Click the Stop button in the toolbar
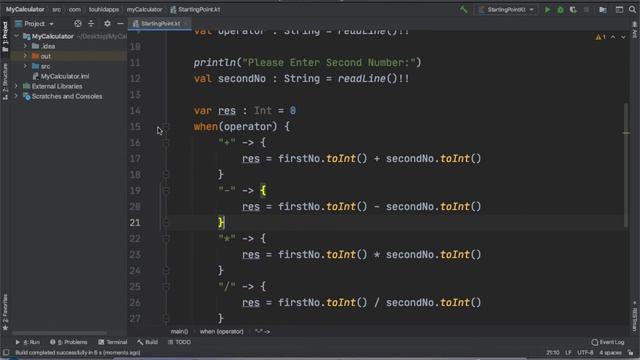 click(587, 9)
